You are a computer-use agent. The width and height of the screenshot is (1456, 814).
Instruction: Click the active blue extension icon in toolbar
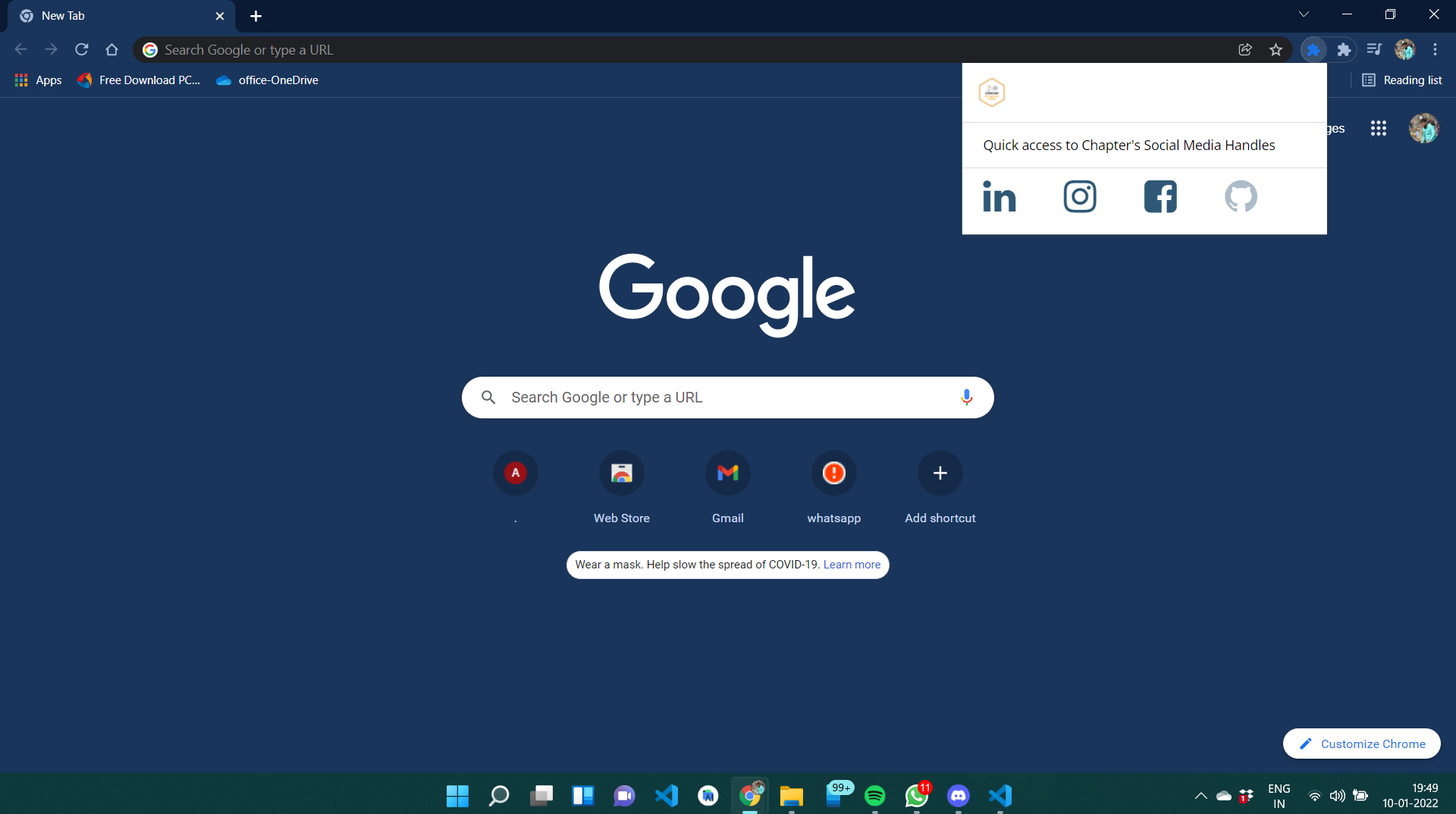point(1313,50)
